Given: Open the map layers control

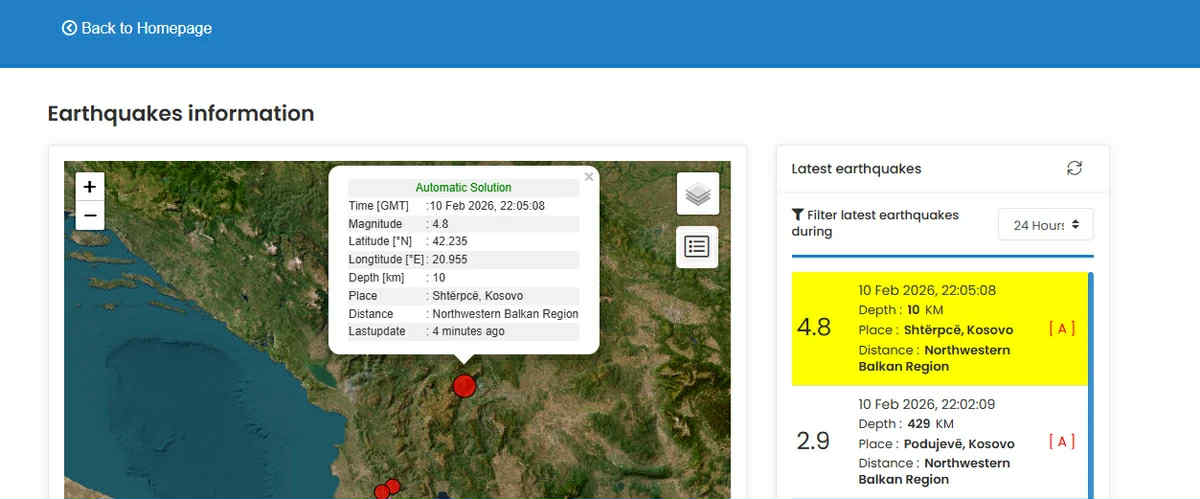Looking at the screenshot, I should [697, 194].
